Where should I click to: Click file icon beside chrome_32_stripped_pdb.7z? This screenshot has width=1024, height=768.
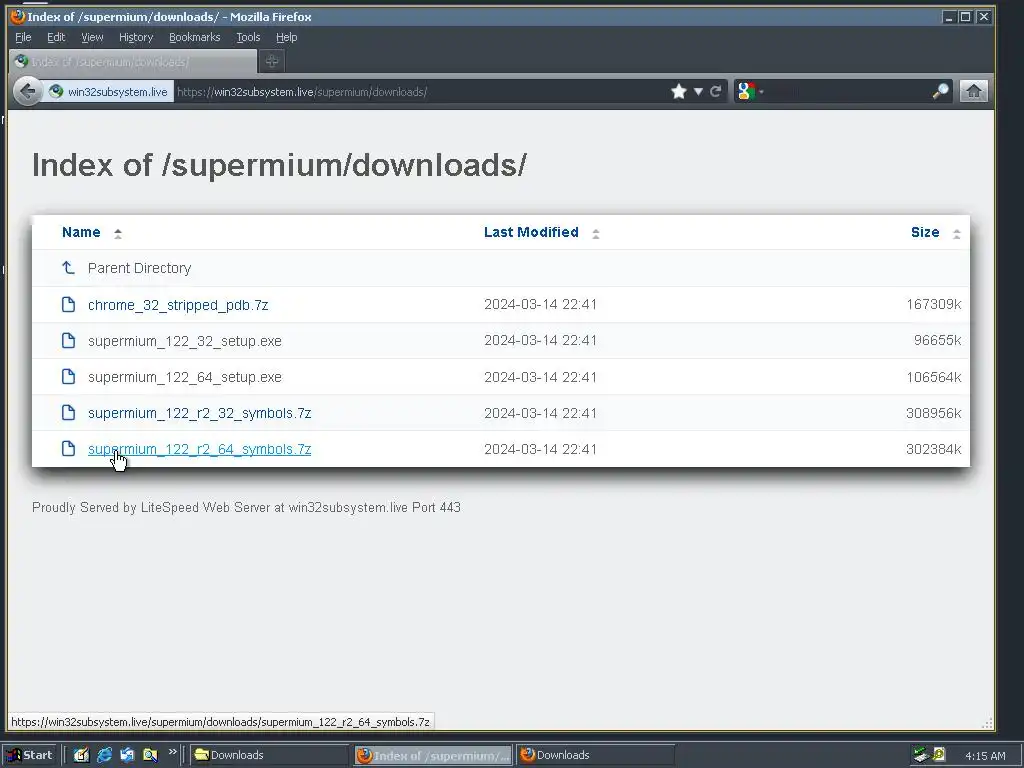tap(68, 304)
